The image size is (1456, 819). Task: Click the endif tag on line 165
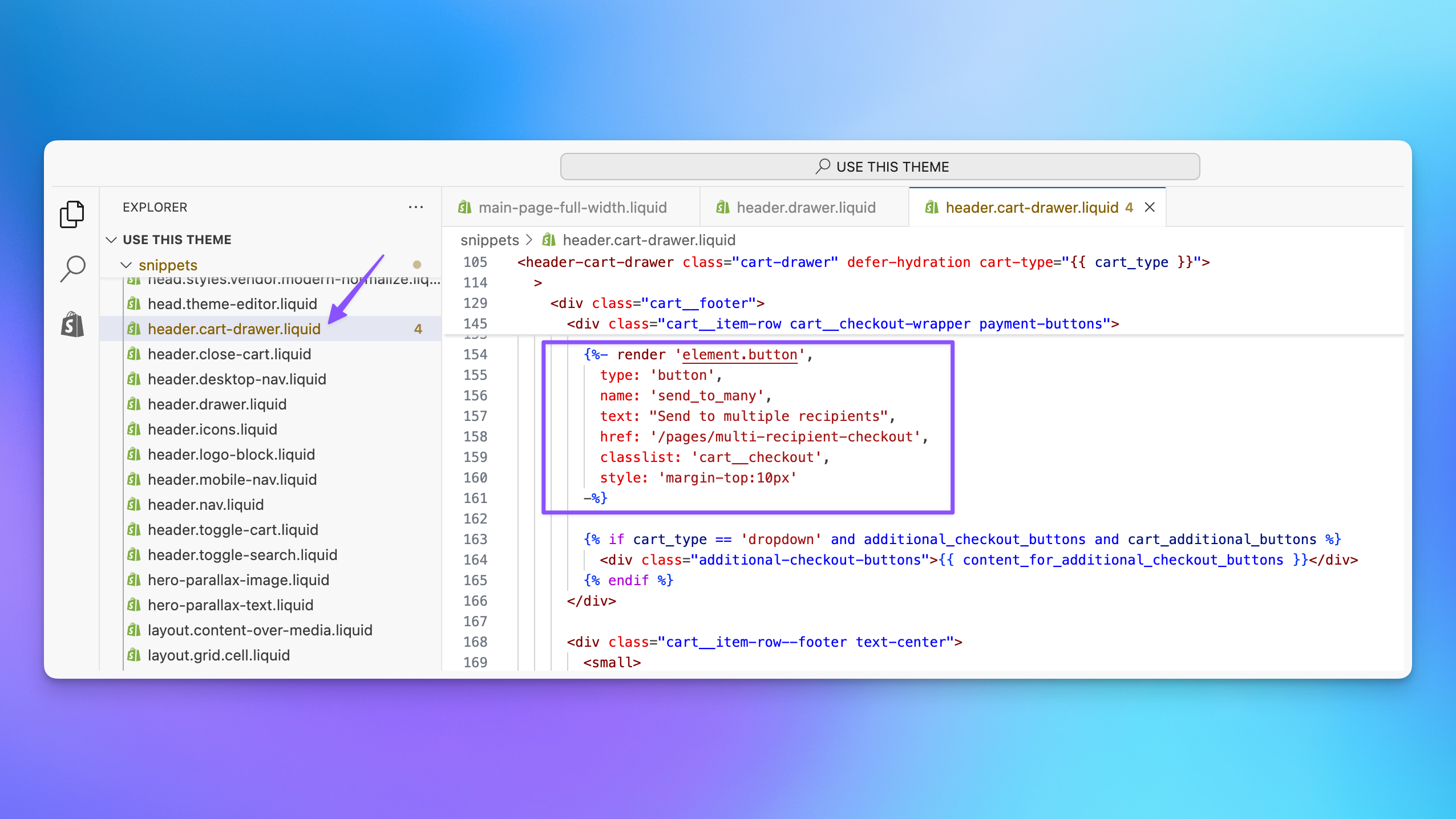pyautogui.click(x=628, y=581)
